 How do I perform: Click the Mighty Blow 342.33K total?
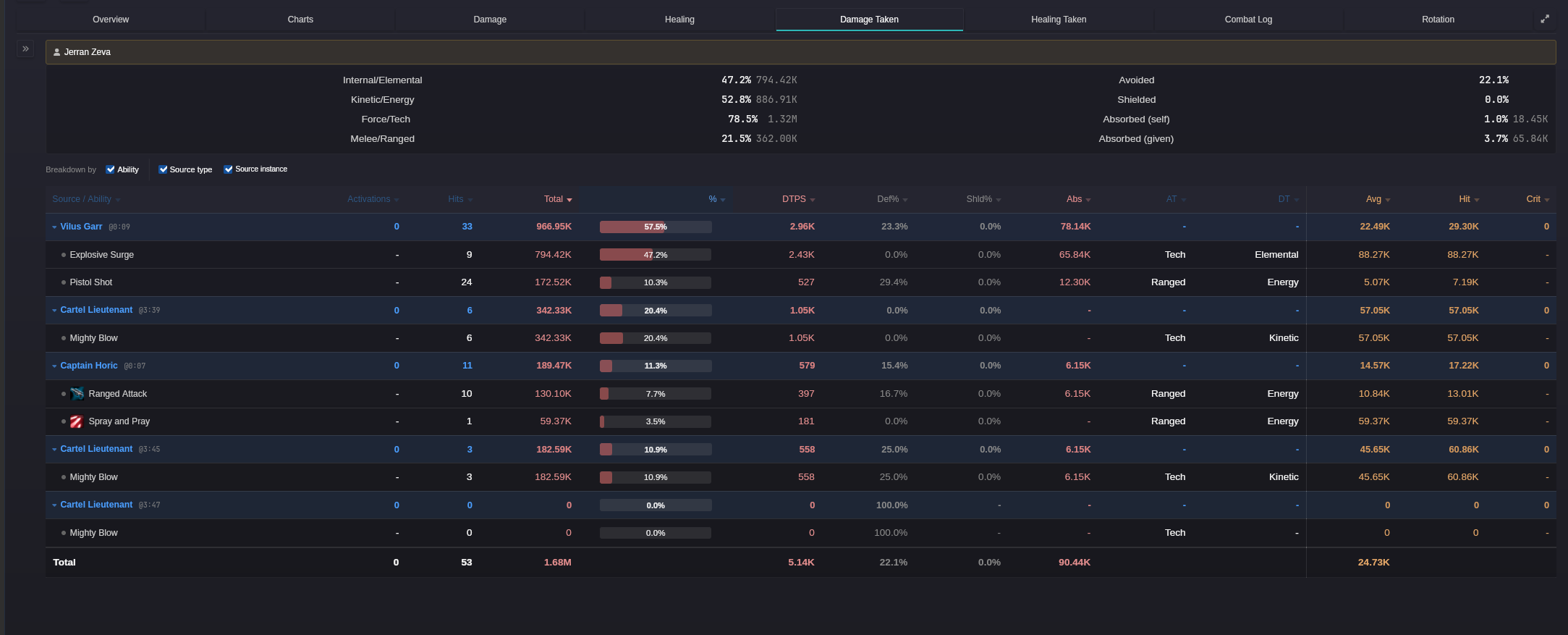[553, 338]
